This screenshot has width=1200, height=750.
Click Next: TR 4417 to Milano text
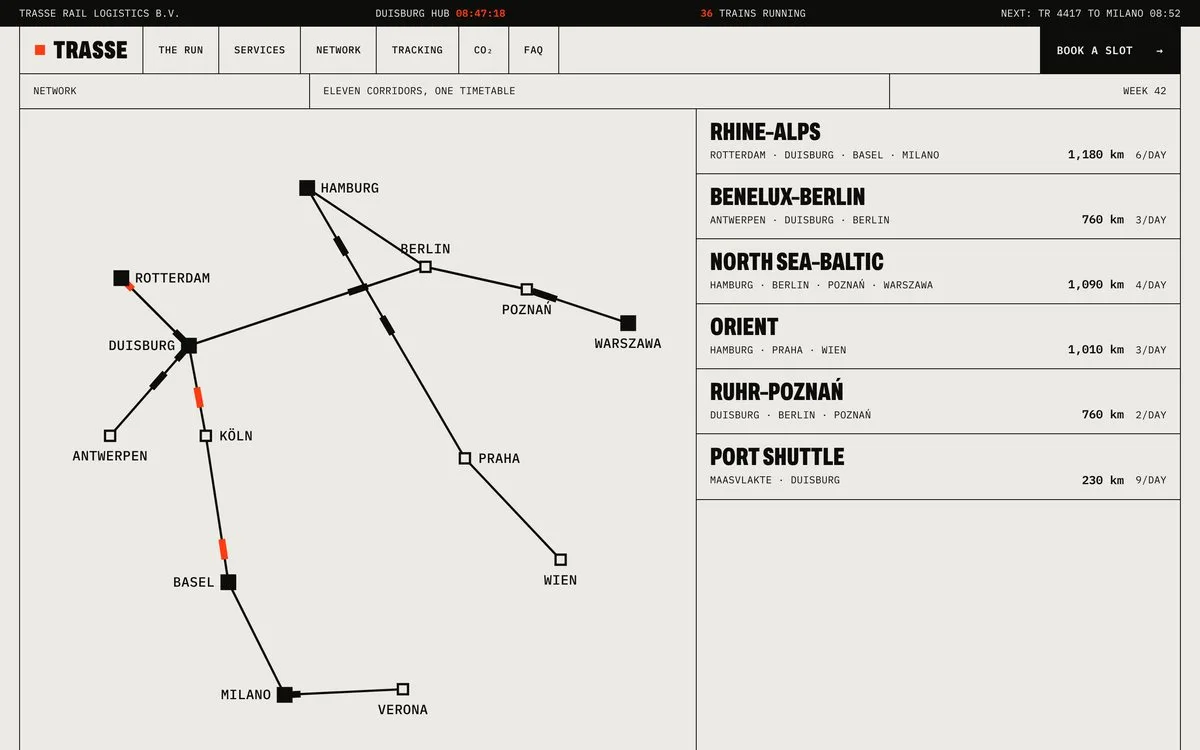tap(1091, 14)
